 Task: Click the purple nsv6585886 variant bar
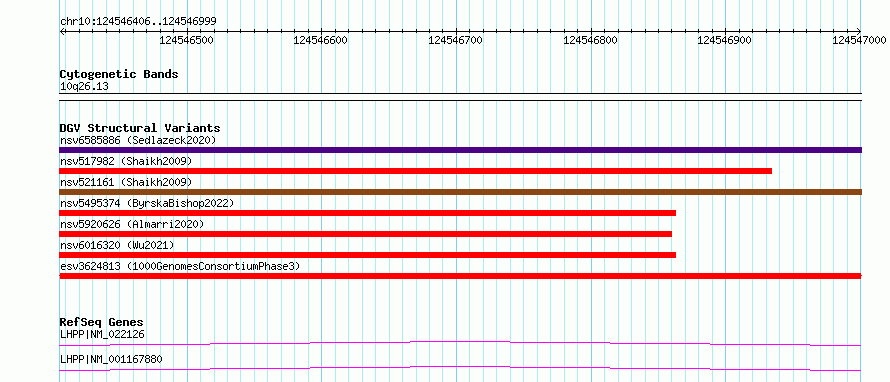[460, 150]
